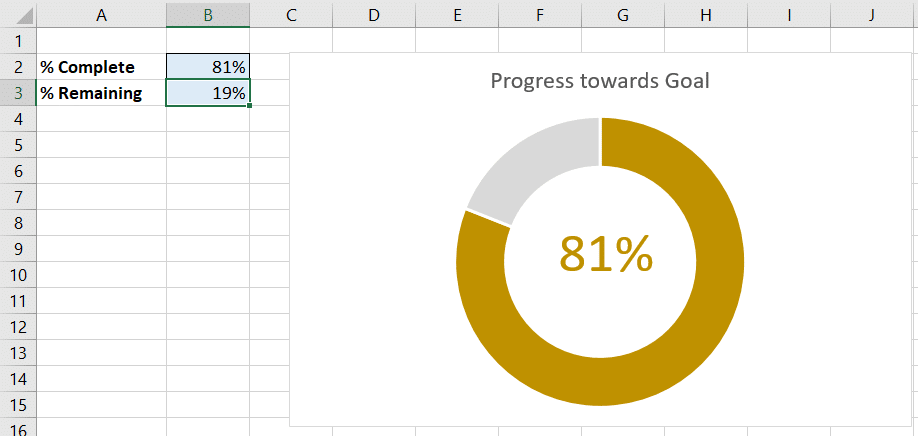Select column B header
Screen dimensions: 918x436
208,14
